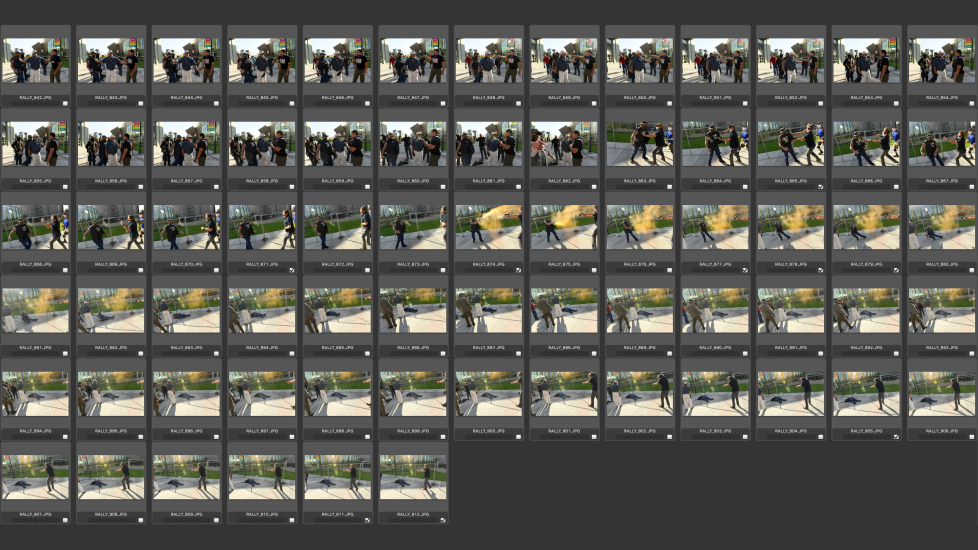
Task: Select the RALLY_893.JPG image
Action: (x=941, y=311)
